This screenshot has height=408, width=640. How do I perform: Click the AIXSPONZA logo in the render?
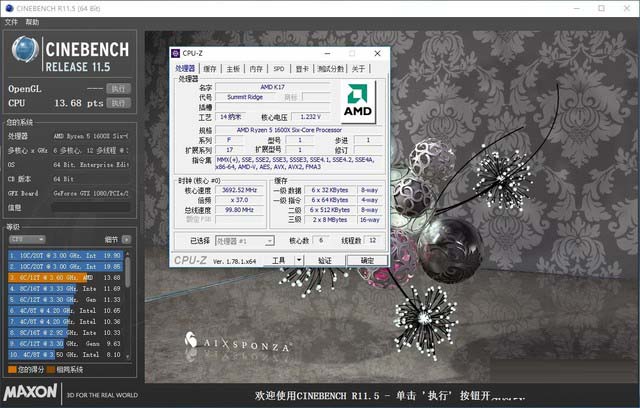point(237,344)
